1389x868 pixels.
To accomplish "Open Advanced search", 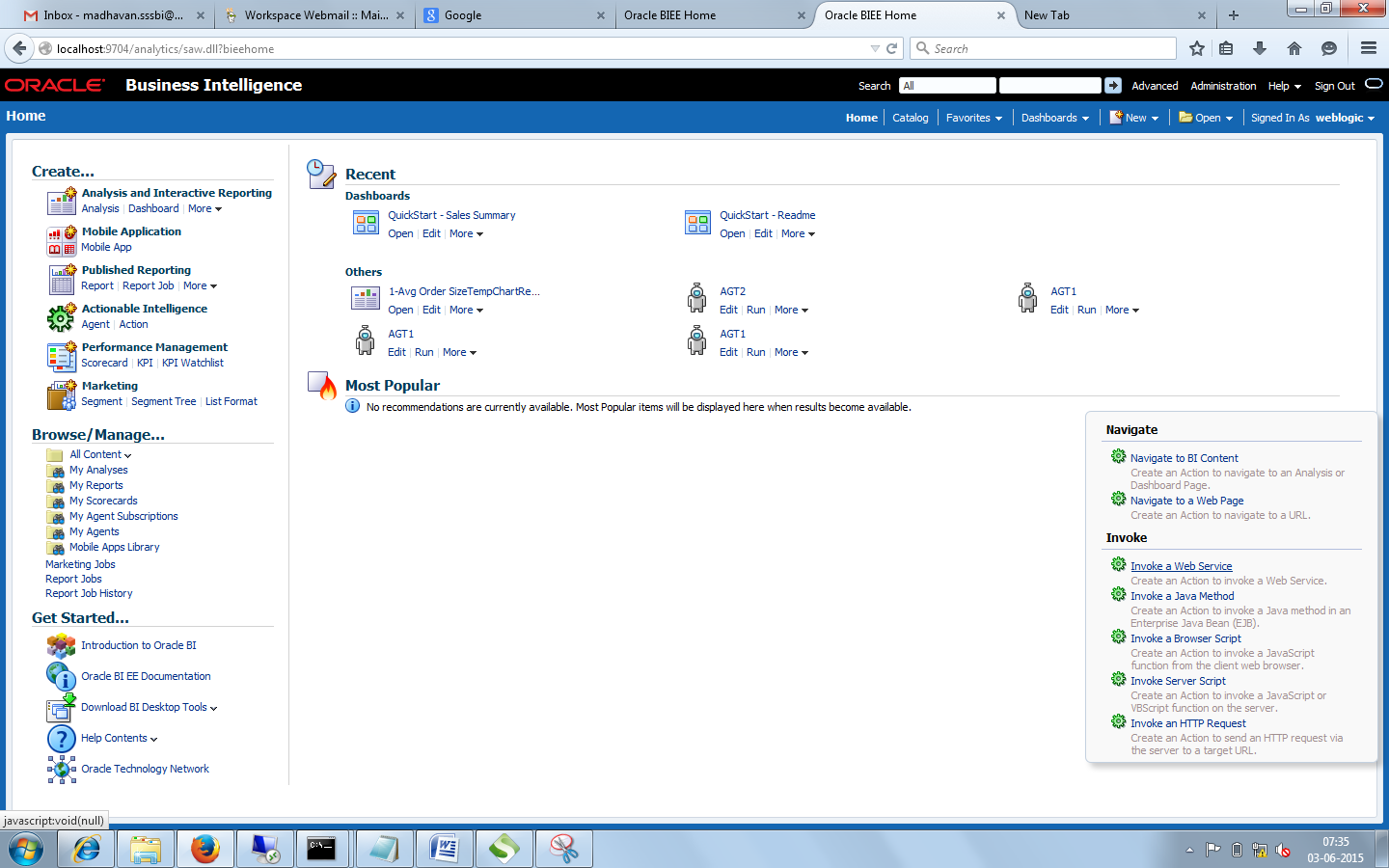I will click(1155, 86).
